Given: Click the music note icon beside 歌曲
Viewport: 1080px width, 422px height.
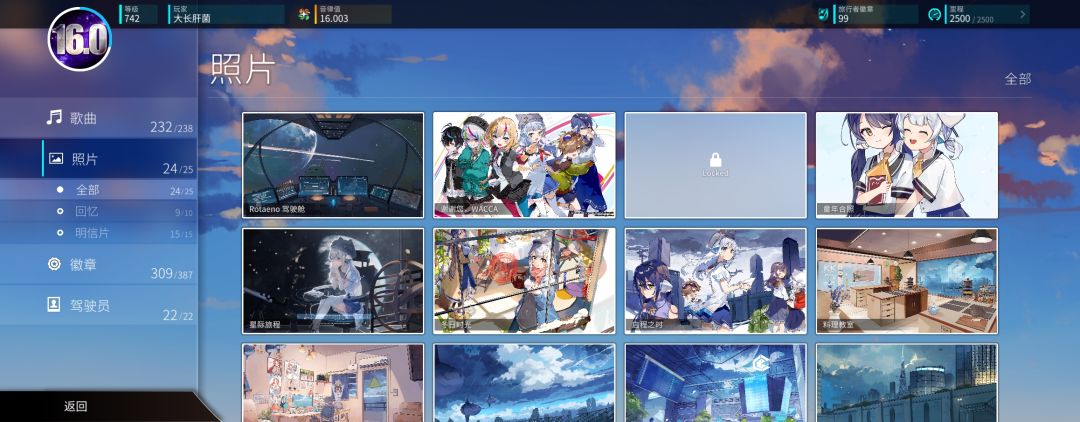Looking at the screenshot, I should point(54,117).
